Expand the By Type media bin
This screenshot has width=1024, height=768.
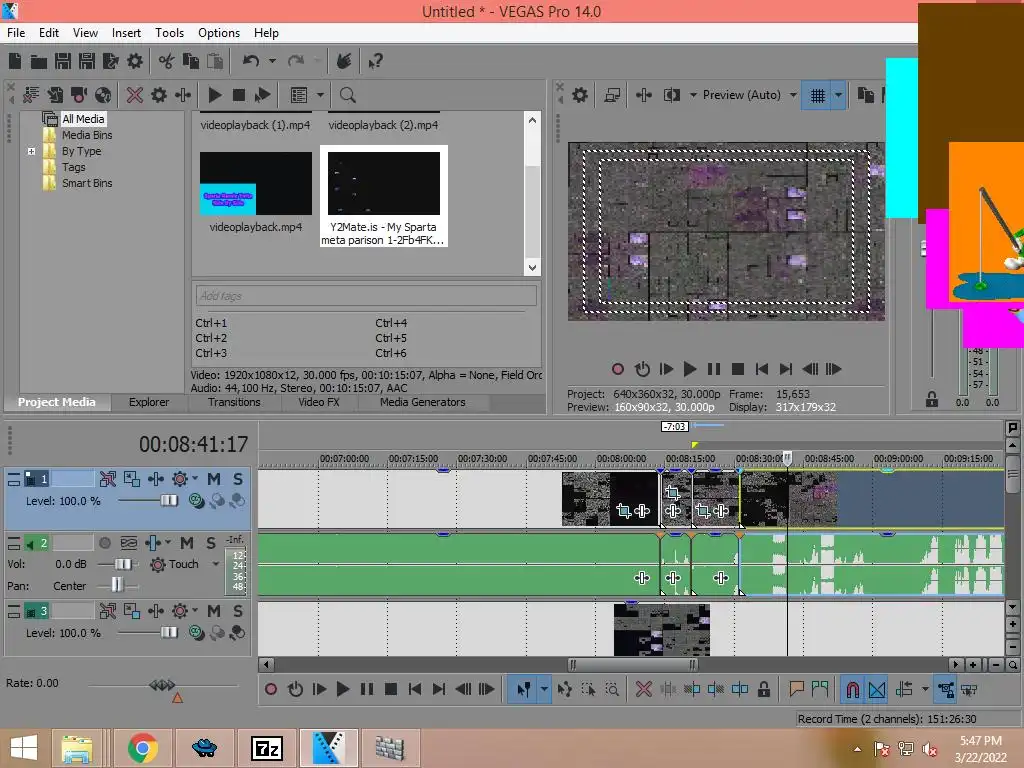[x=31, y=152]
